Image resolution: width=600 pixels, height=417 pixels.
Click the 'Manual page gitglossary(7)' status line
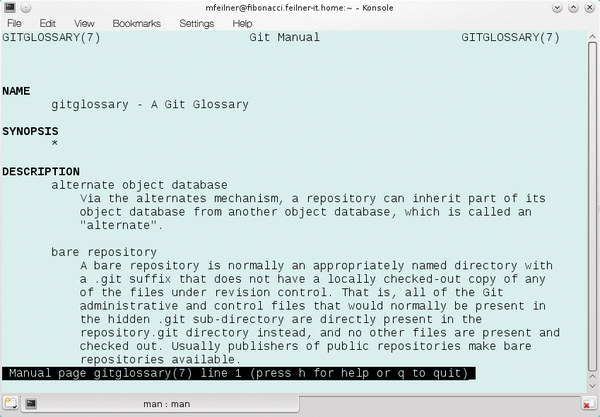pos(238,373)
